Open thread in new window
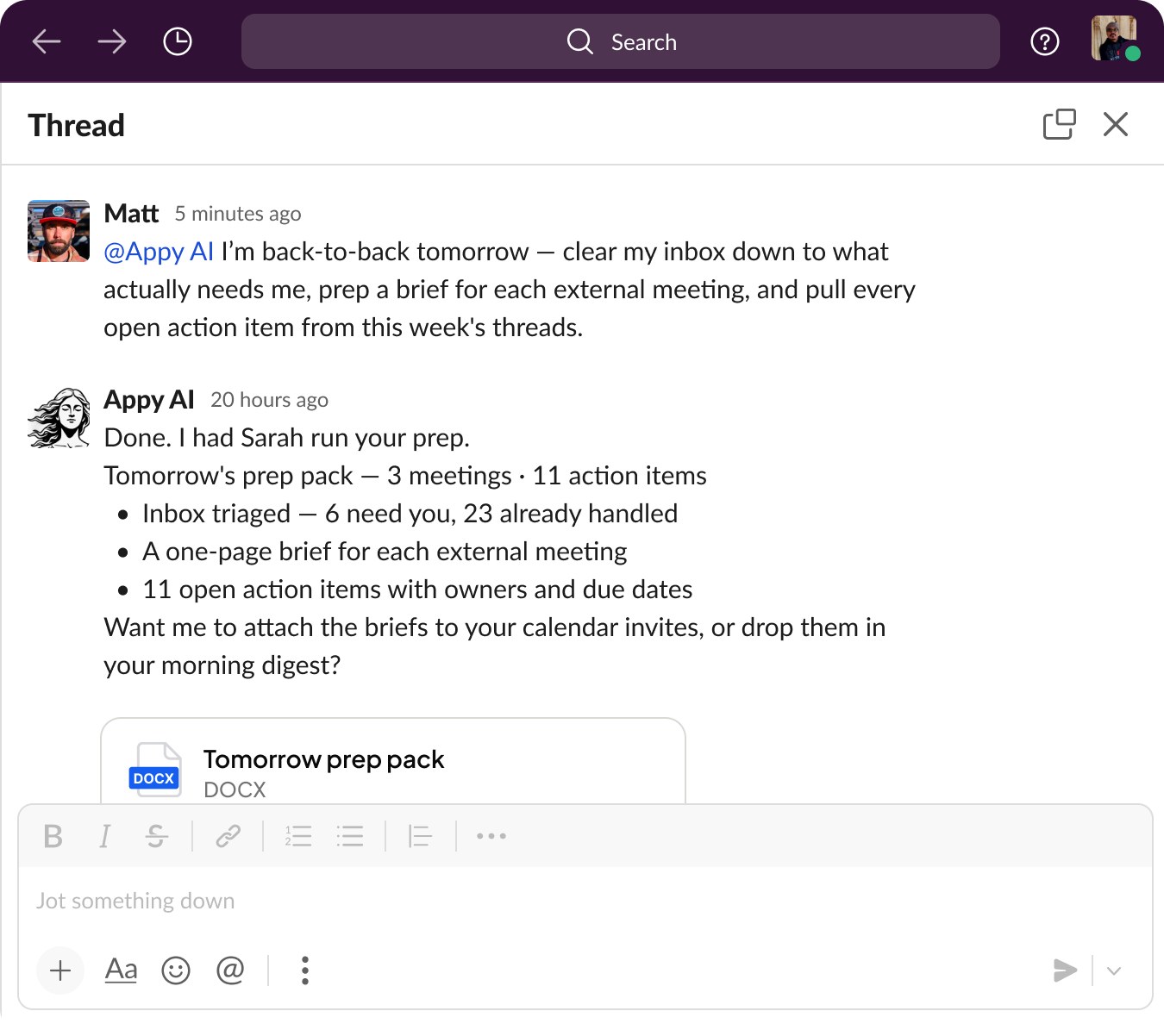This screenshot has width=1164, height=1036. pyautogui.click(x=1060, y=124)
